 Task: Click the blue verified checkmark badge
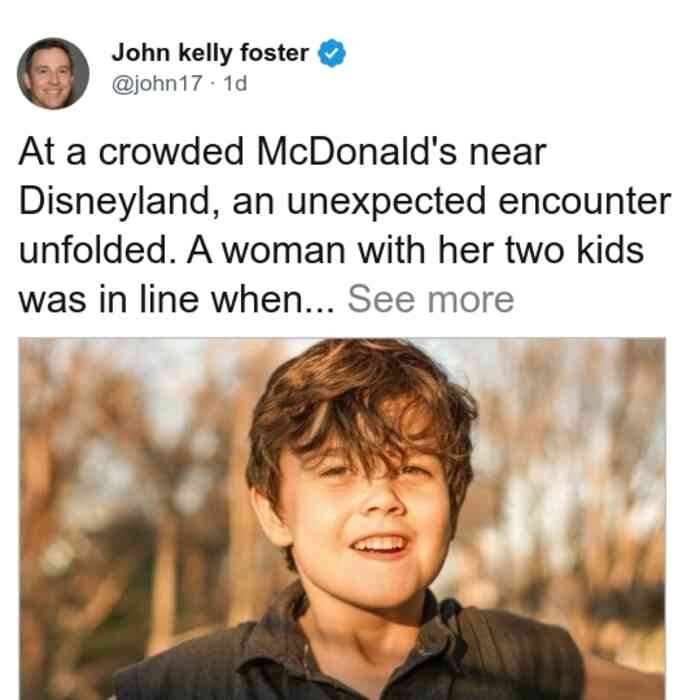(331, 53)
